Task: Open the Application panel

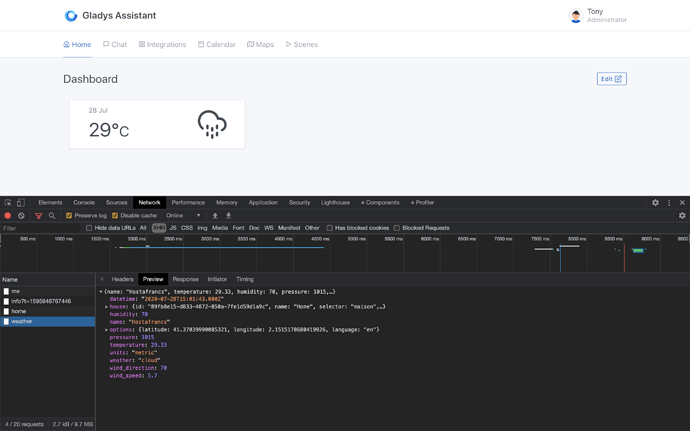Action: click(x=263, y=203)
